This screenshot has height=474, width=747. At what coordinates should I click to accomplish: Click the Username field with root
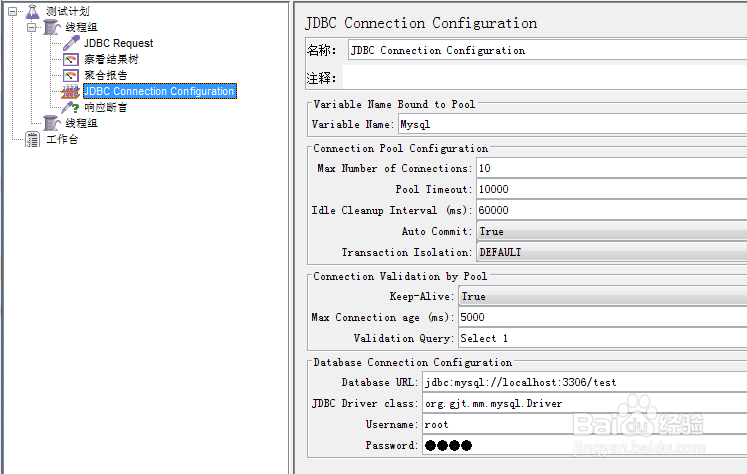point(585,424)
